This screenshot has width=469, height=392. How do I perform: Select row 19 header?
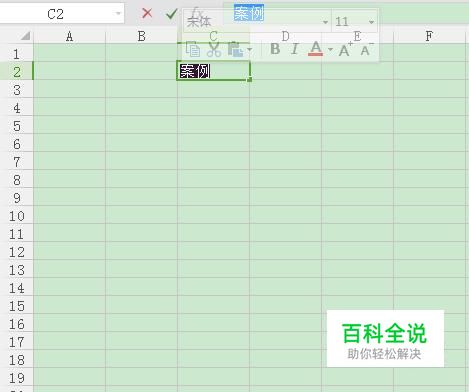[x=16, y=378]
